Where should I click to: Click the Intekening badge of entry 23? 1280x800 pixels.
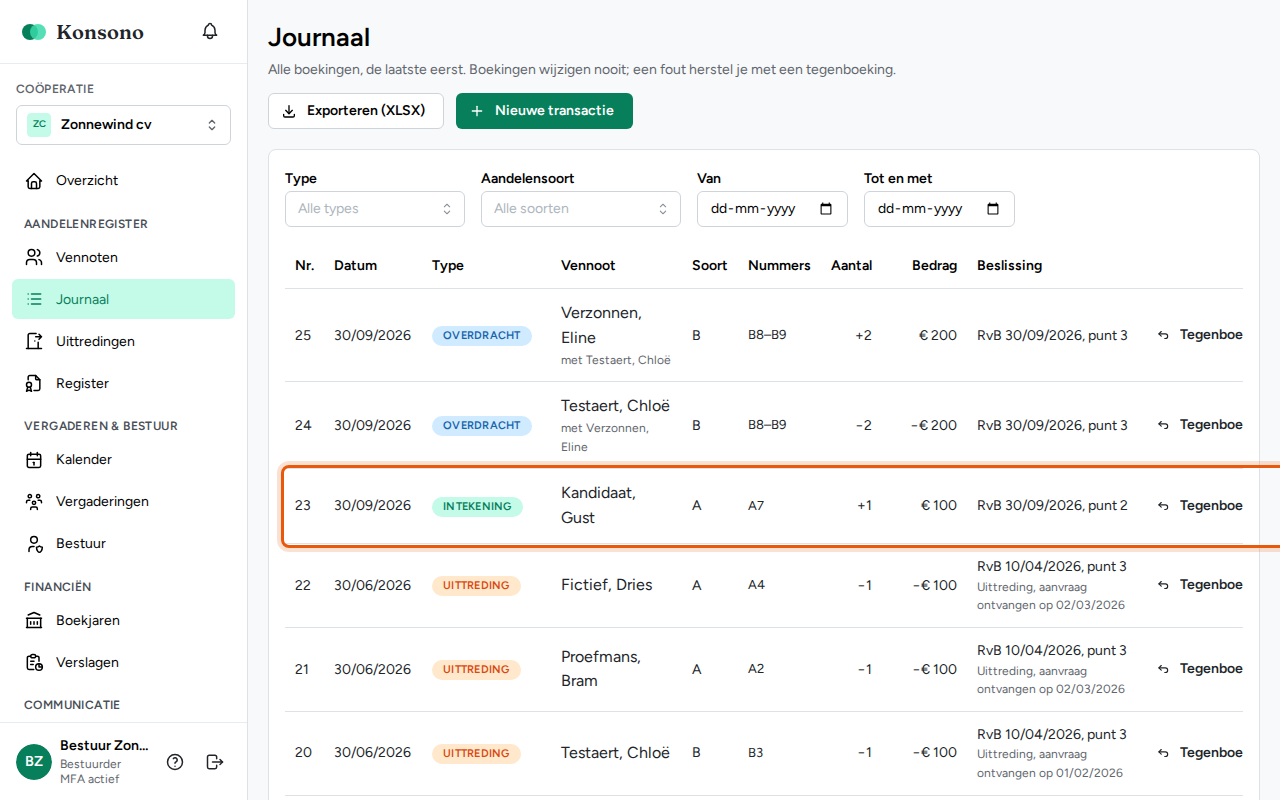click(477, 506)
